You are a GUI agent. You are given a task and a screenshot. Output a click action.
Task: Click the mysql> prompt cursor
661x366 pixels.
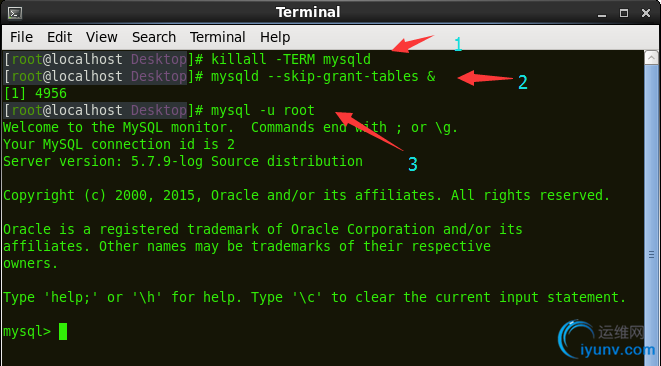pos(63,331)
